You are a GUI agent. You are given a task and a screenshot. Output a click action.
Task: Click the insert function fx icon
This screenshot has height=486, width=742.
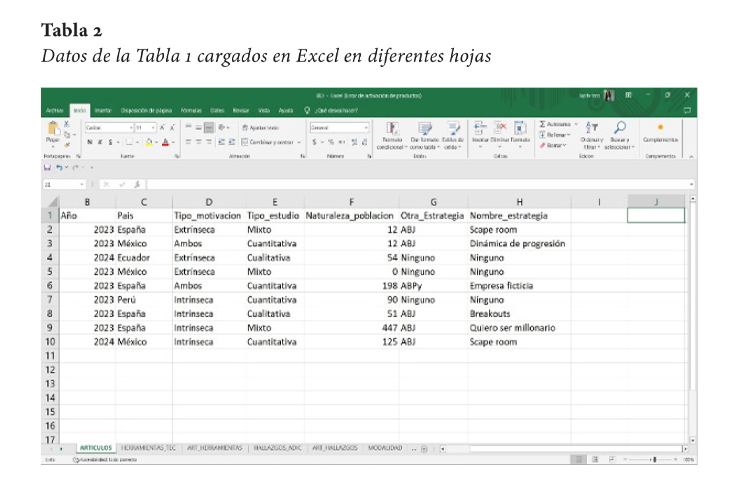[x=137, y=184]
